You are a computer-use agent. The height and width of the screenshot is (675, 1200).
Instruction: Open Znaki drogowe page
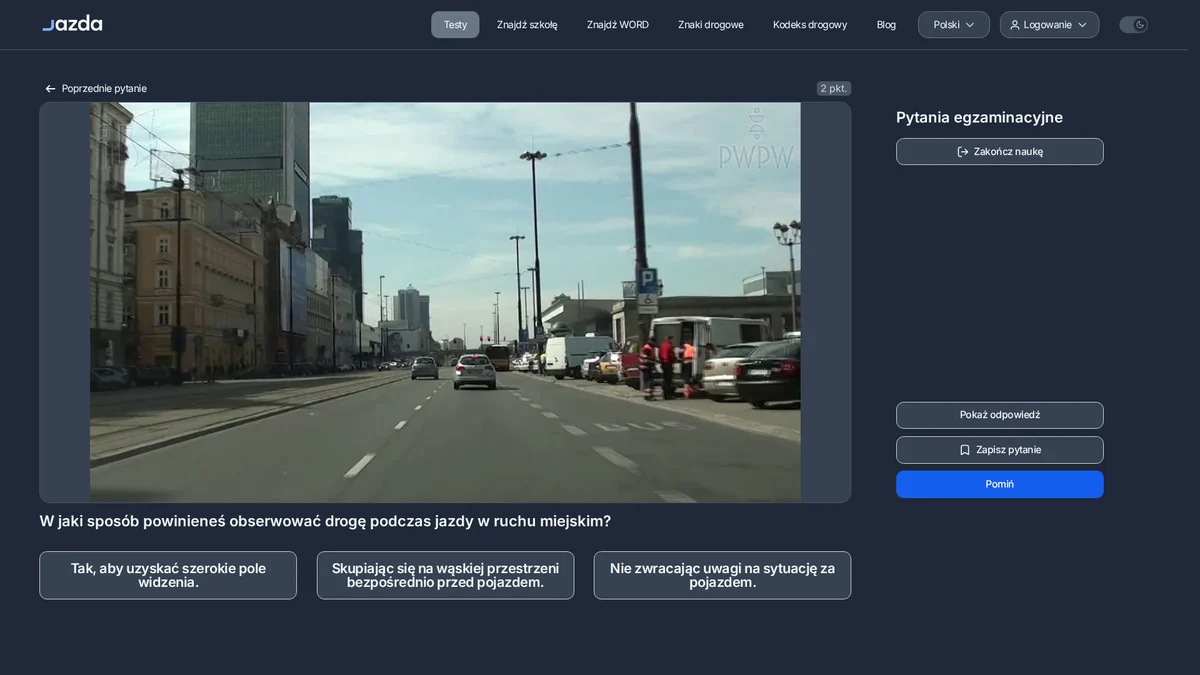click(711, 25)
